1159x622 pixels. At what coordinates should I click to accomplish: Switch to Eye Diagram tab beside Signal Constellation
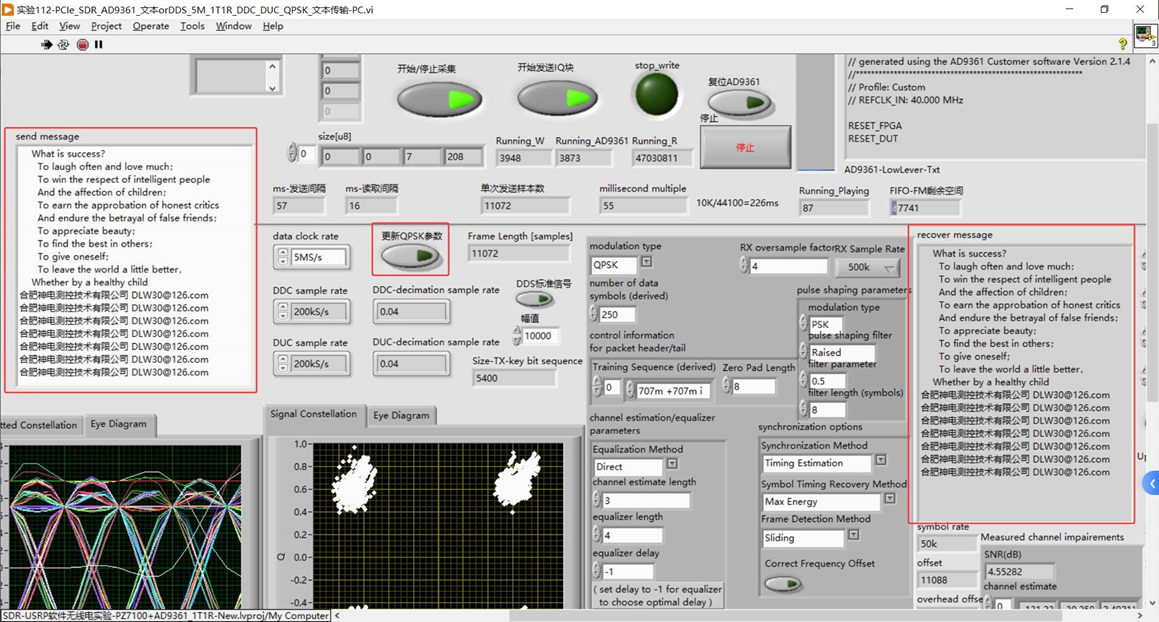[401, 416]
